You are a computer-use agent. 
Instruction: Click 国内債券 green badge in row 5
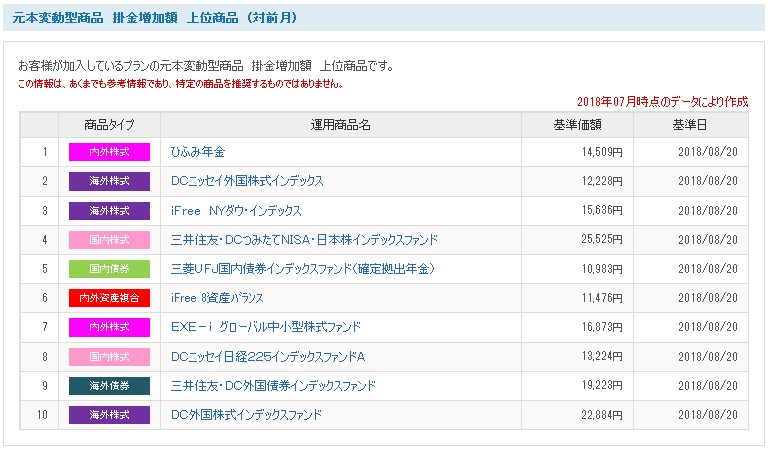109,268
